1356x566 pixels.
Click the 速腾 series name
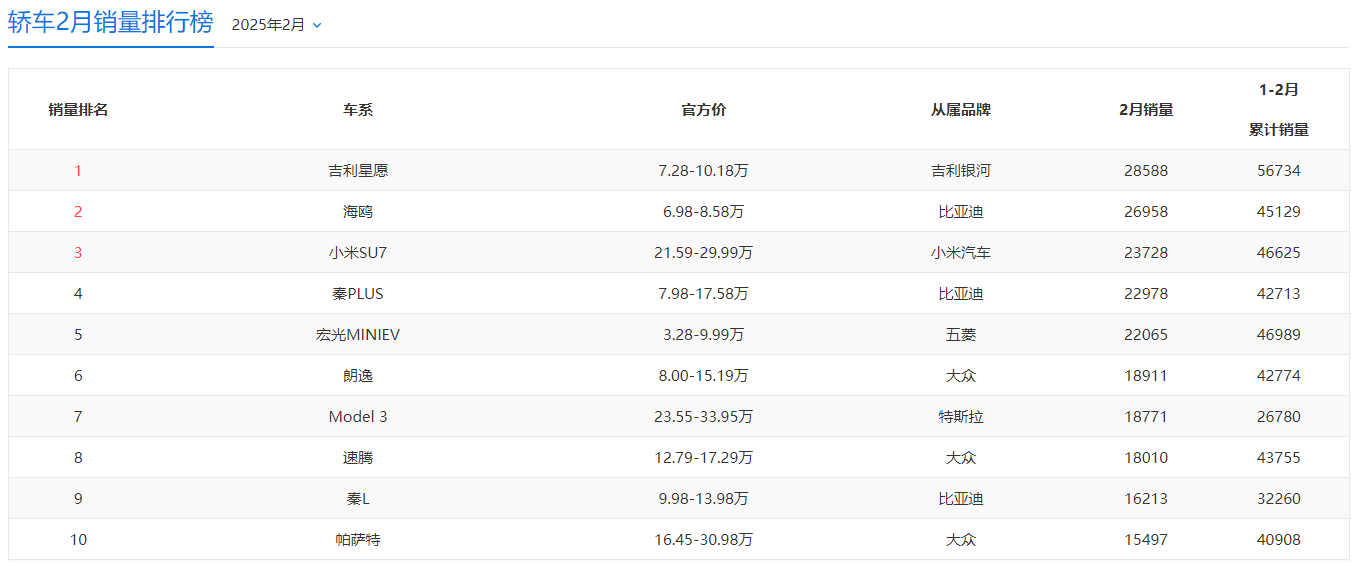(358, 458)
